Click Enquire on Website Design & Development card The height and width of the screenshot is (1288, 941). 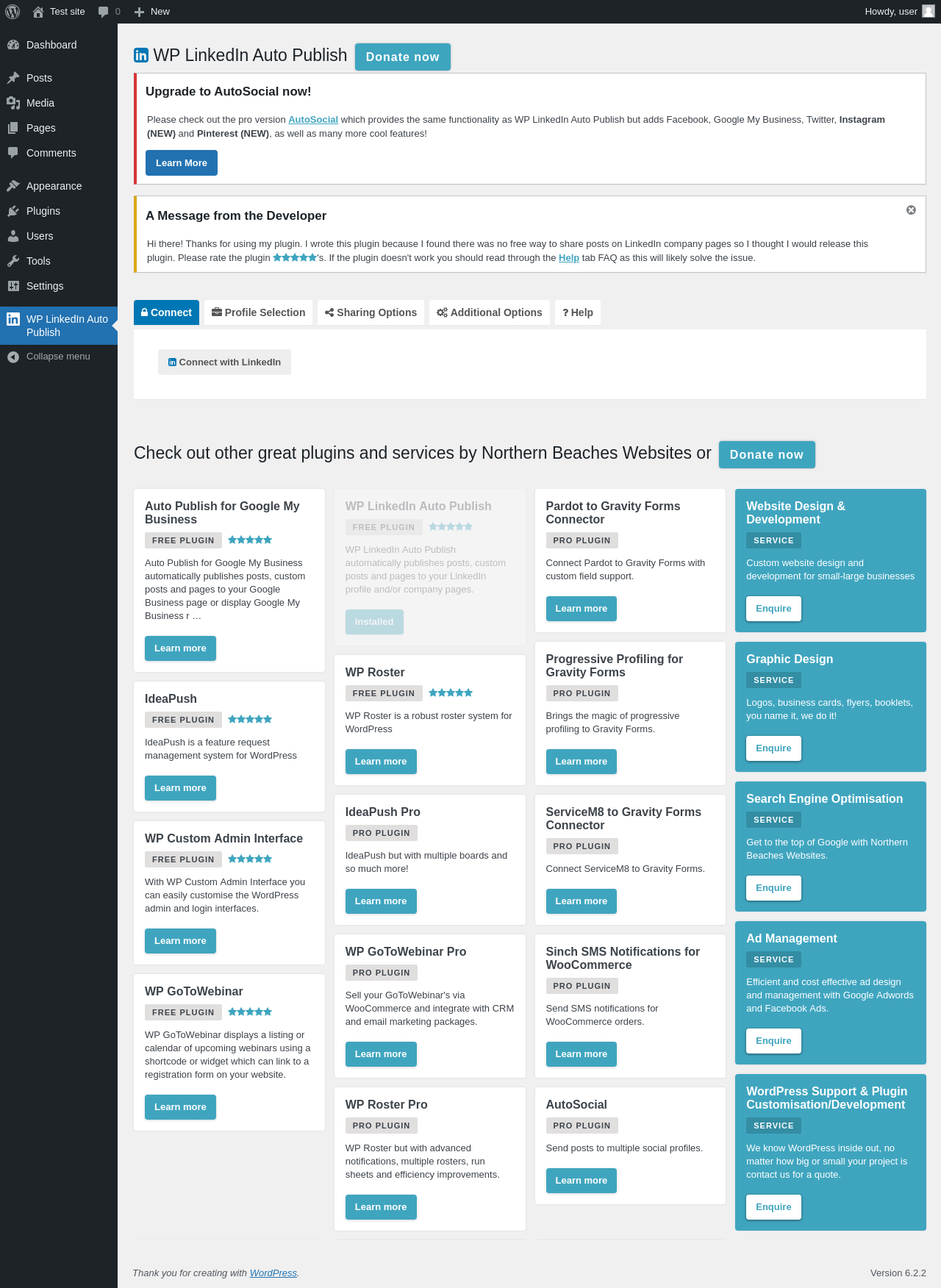click(774, 609)
